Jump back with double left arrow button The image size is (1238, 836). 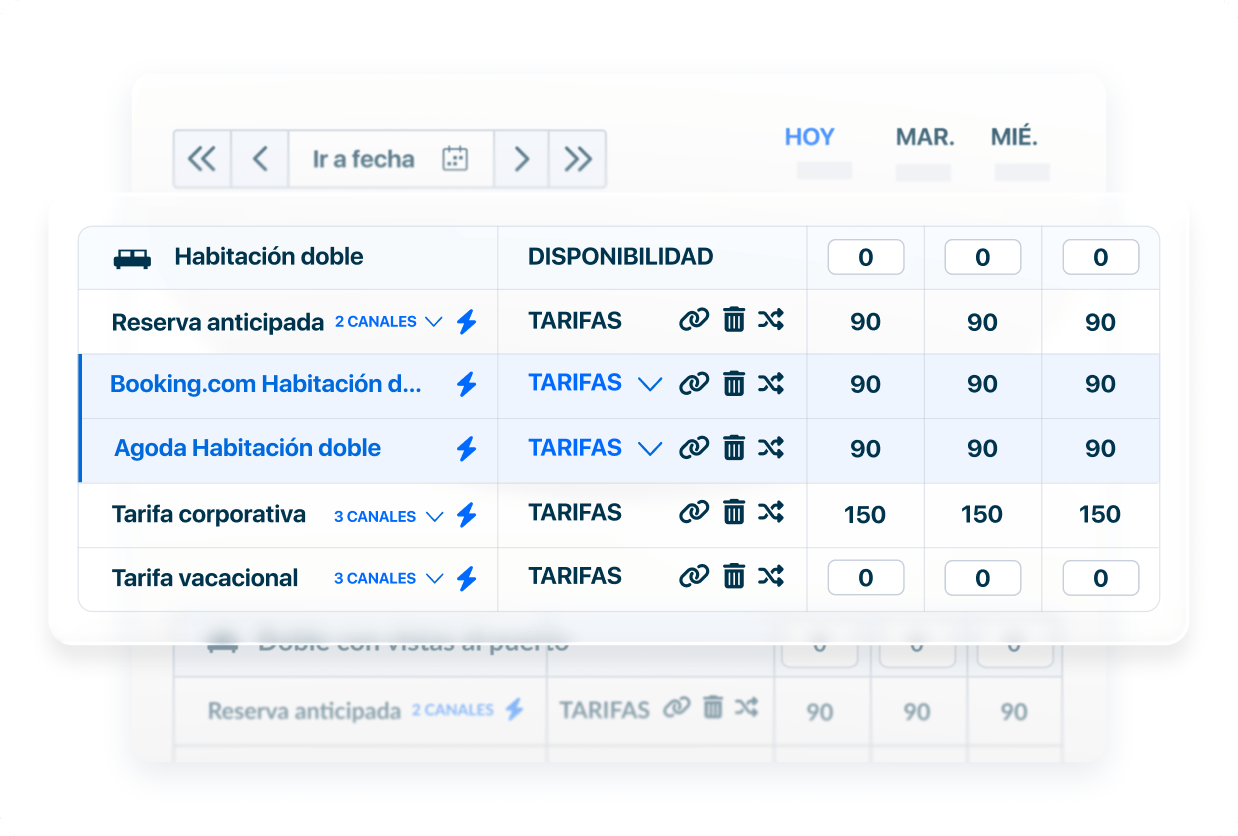click(202, 159)
